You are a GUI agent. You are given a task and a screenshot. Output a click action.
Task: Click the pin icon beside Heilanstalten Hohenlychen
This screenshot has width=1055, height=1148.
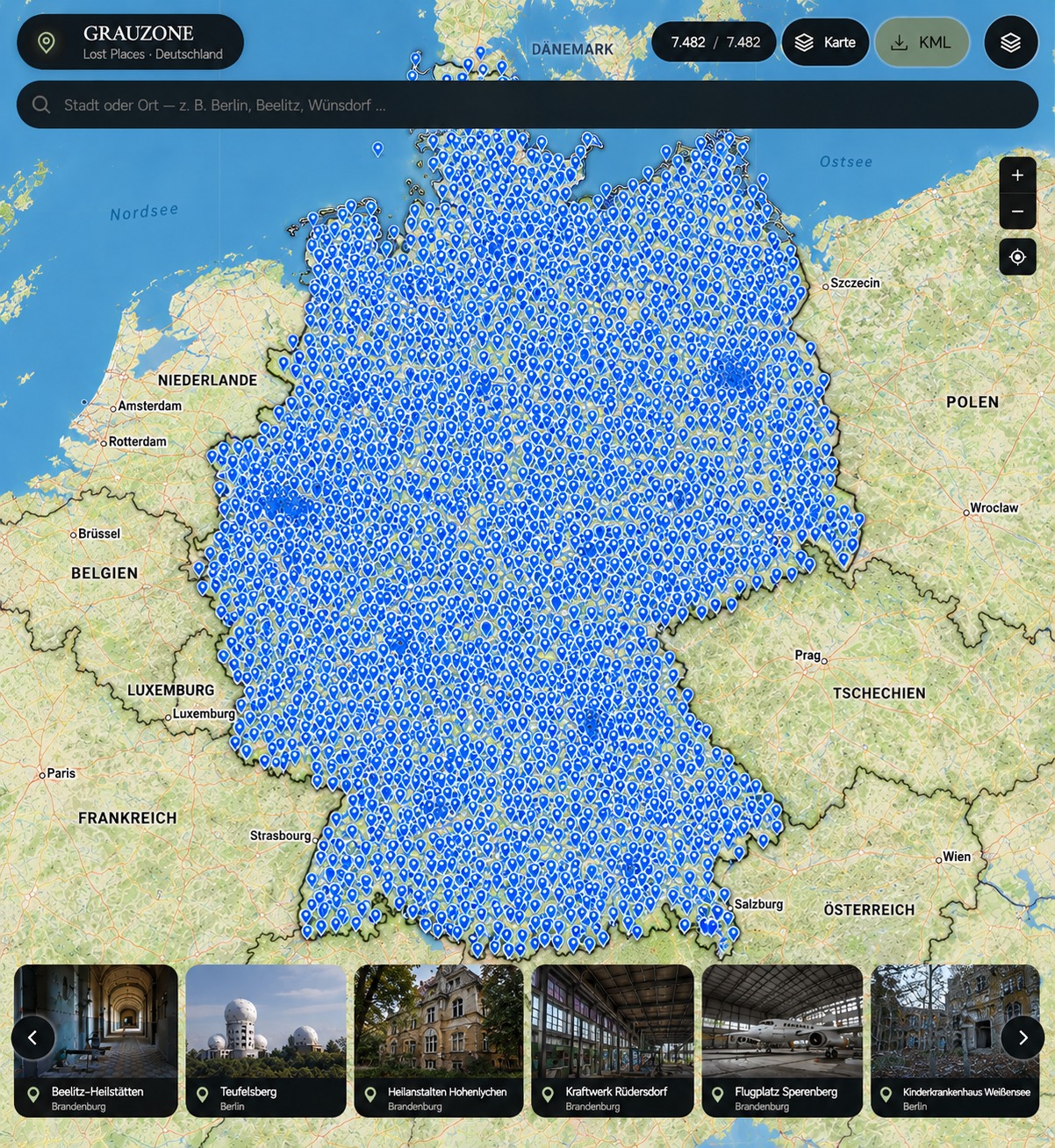tap(370, 1094)
